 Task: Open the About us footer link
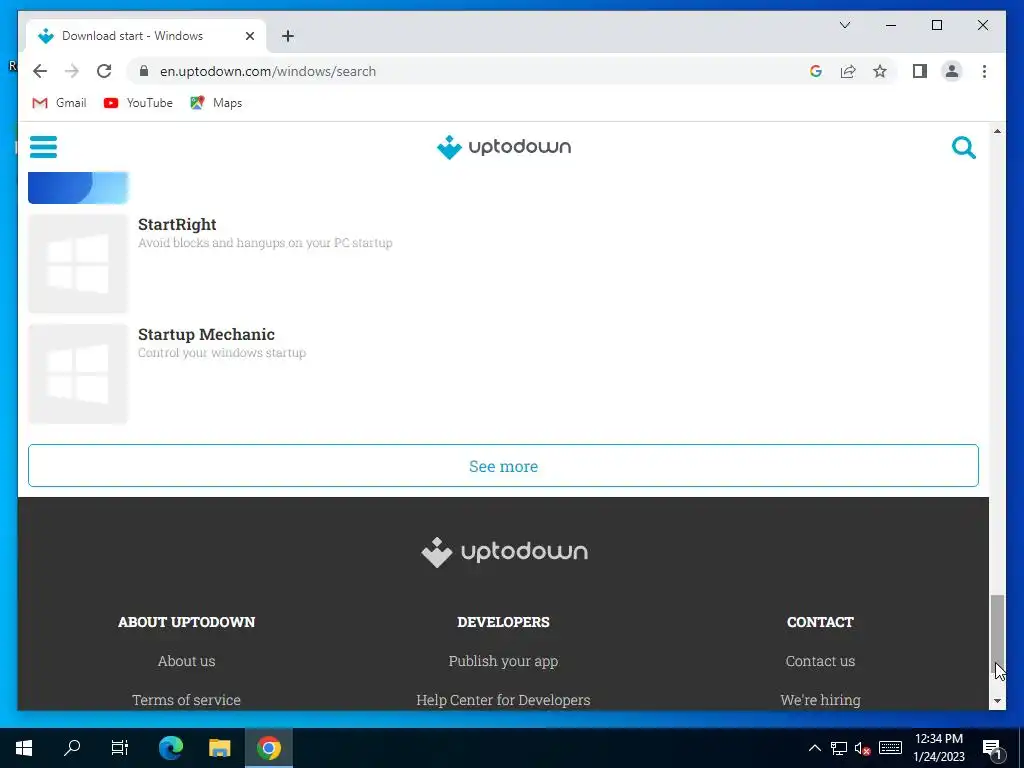click(186, 661)
